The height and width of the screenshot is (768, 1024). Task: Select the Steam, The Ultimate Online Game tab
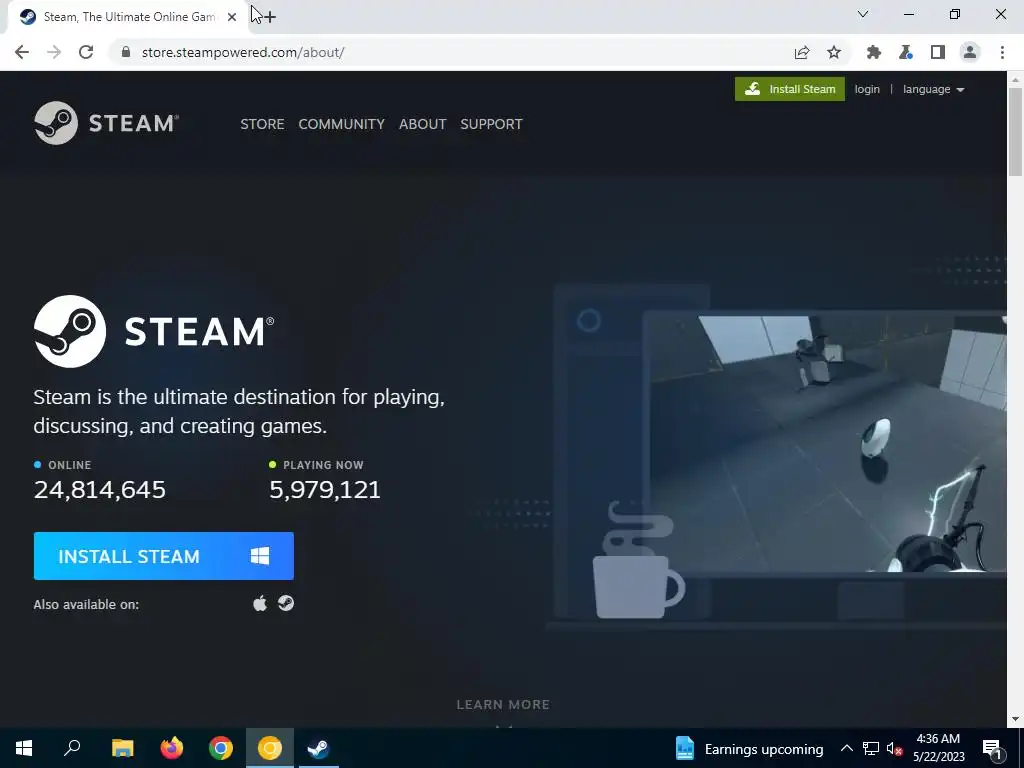click(x=129, y=17)
